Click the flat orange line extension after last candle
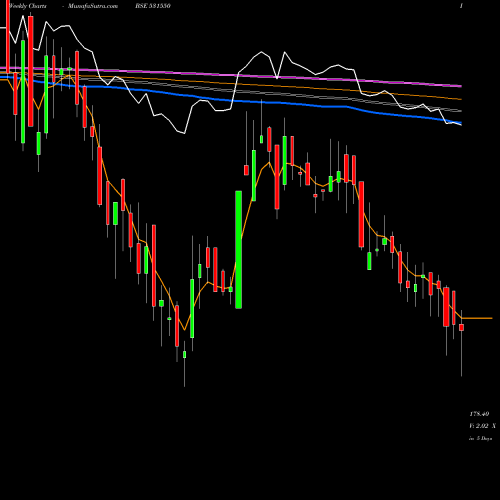The image size is (500, 500). (x=477, y=318)
